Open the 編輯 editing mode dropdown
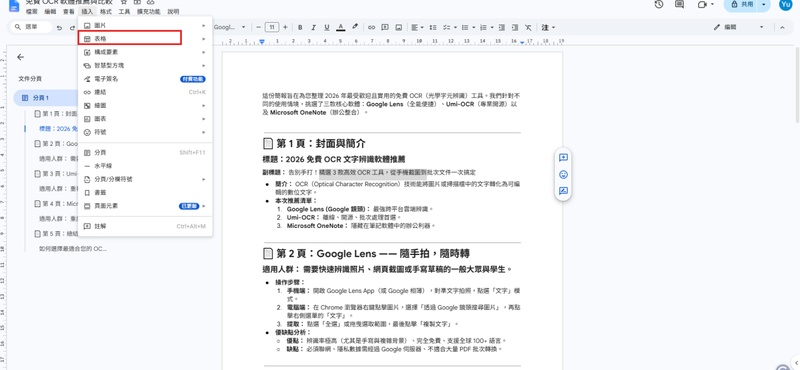The image size is (800, 370). point(739,27)
